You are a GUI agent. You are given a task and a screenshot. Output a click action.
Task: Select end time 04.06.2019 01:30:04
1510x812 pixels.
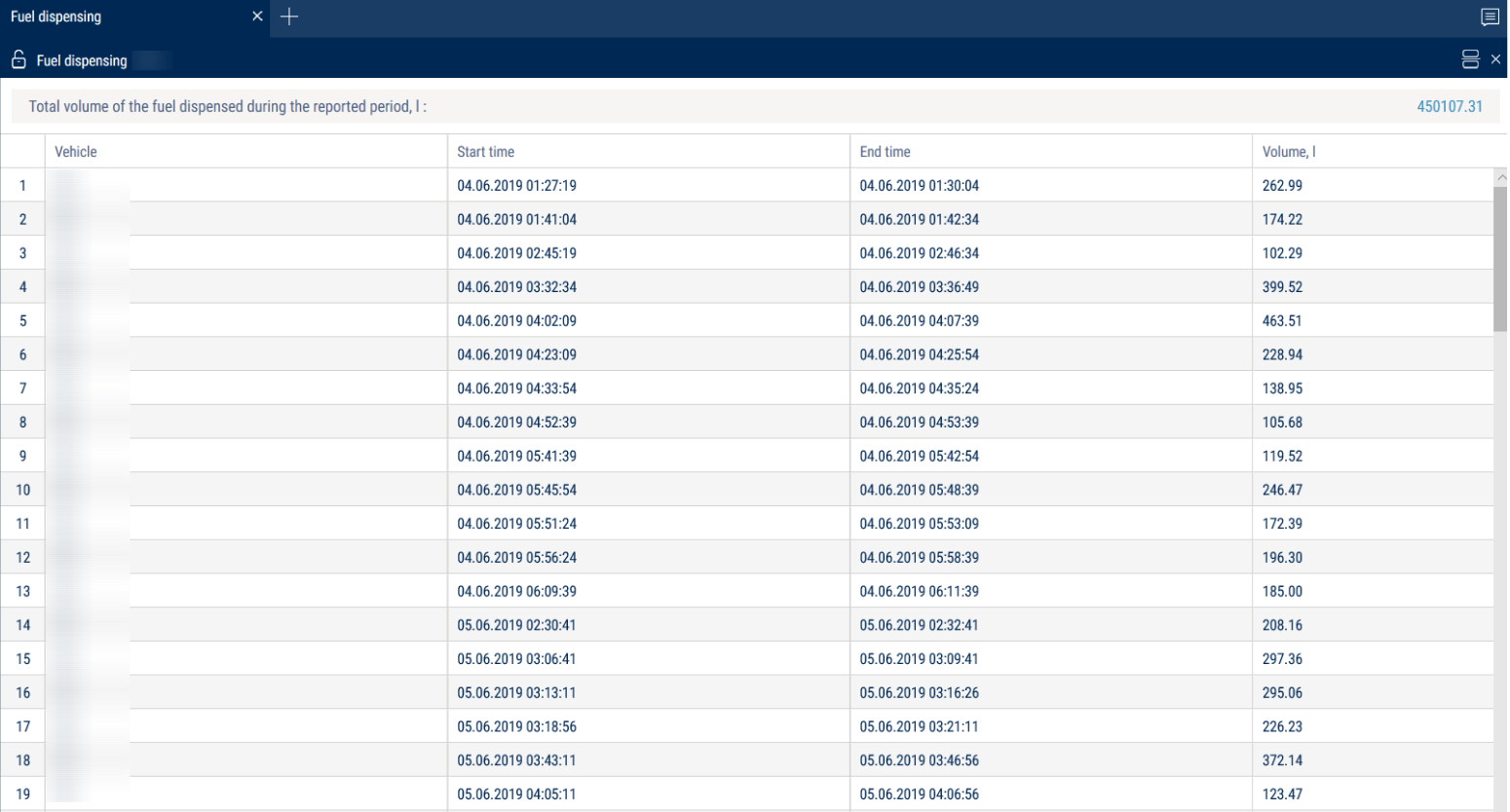pyautogui.click(x=919, y=185)
